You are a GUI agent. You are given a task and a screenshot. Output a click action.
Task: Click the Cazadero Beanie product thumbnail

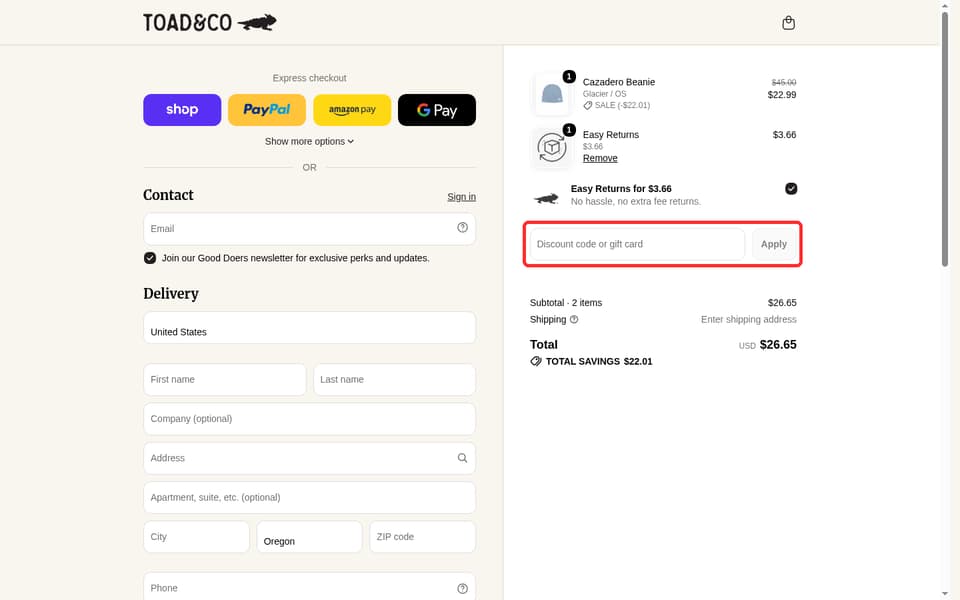(x=552, y=94)
